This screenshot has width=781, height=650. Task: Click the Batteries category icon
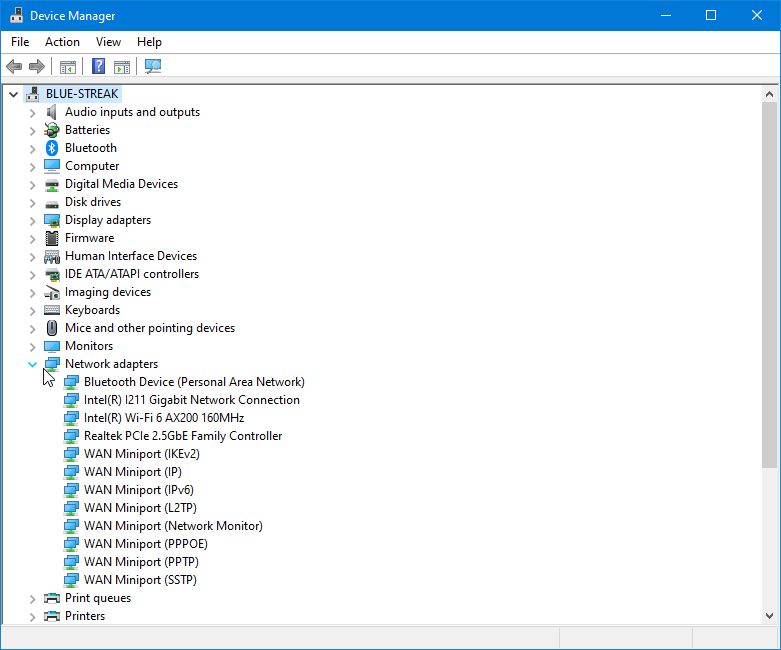click(x=52, y=130)
